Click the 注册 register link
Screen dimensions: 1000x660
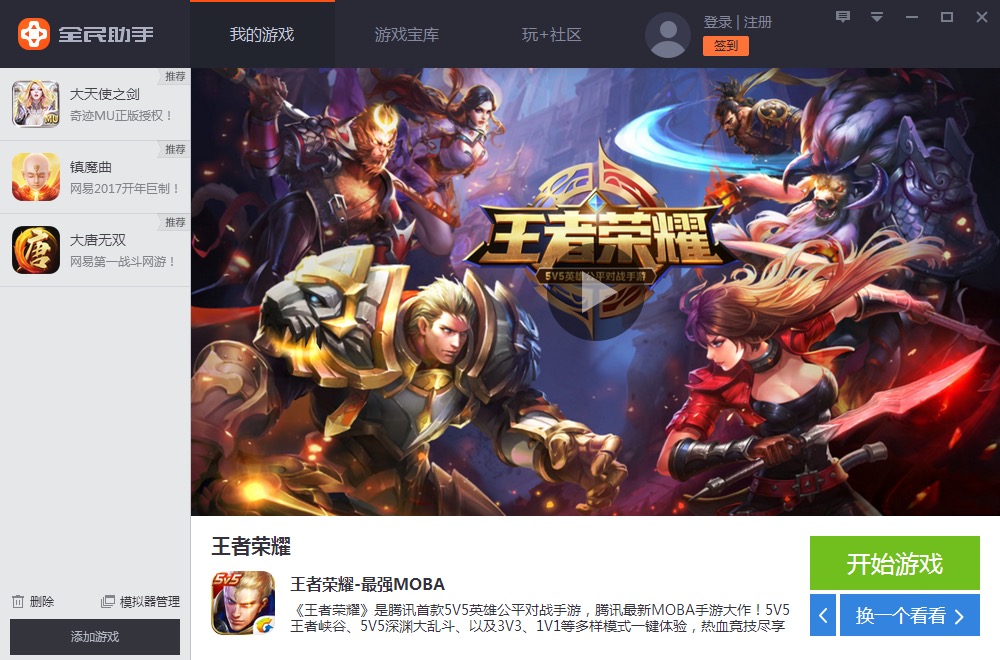point(758,22)
